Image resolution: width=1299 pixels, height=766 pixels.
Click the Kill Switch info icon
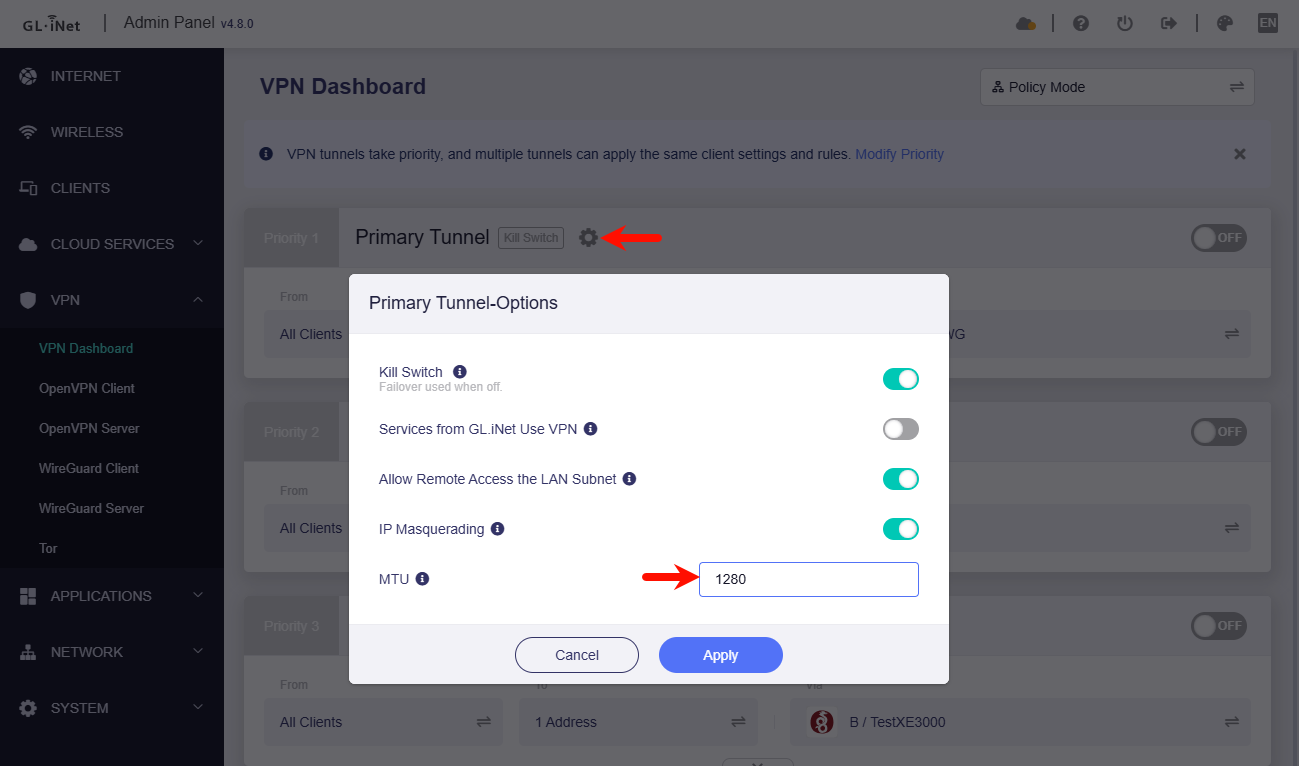(459, 370)
